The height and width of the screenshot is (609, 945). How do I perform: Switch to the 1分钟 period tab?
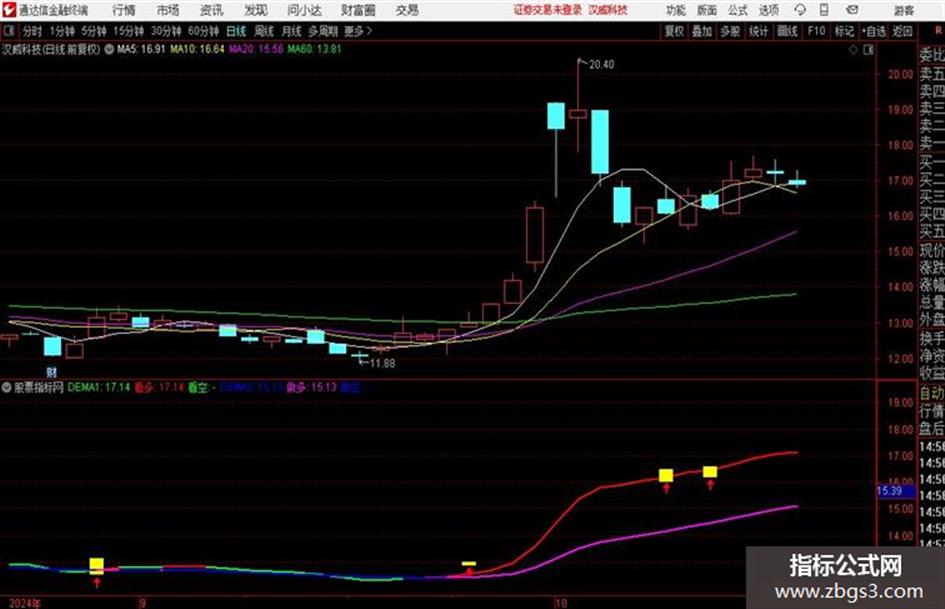pos(62,31)
